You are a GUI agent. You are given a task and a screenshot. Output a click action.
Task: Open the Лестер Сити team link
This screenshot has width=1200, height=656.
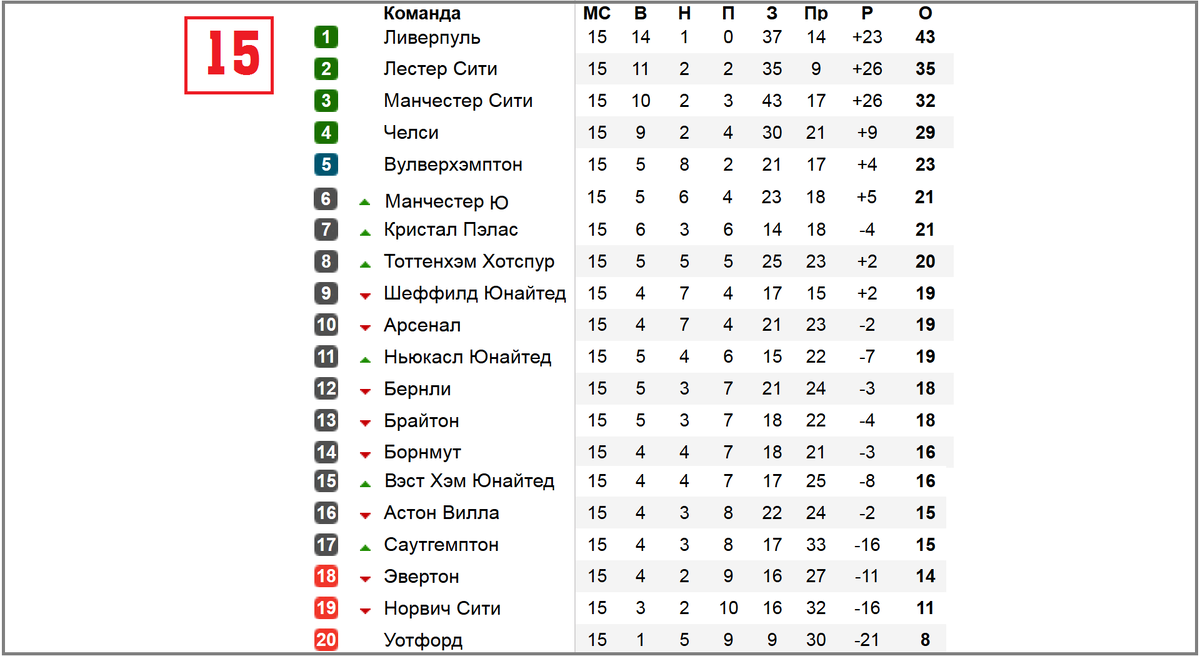440,69
